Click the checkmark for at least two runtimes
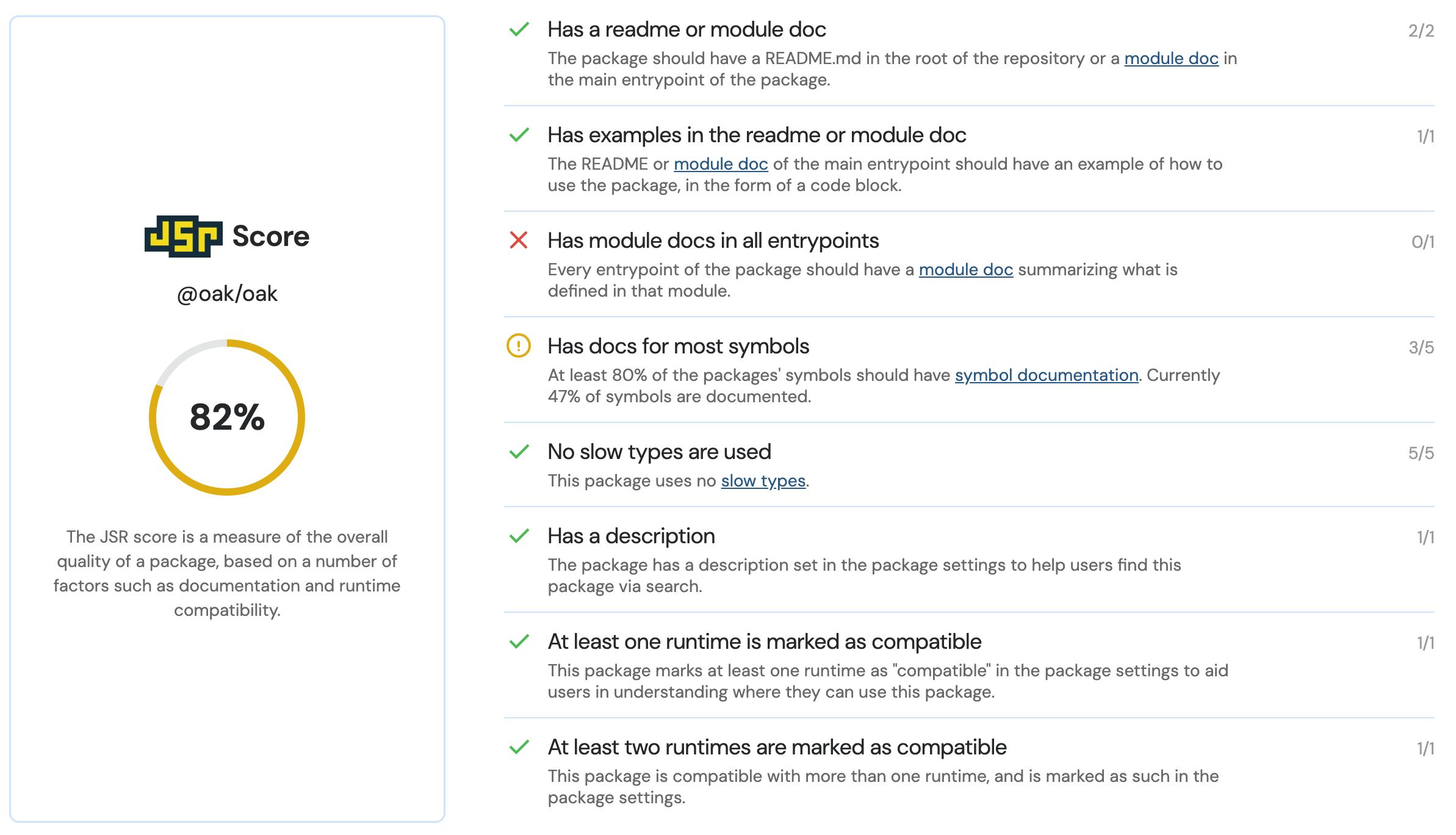The height and width of the screenshot is (835, 1456). [x=519, y=747]
